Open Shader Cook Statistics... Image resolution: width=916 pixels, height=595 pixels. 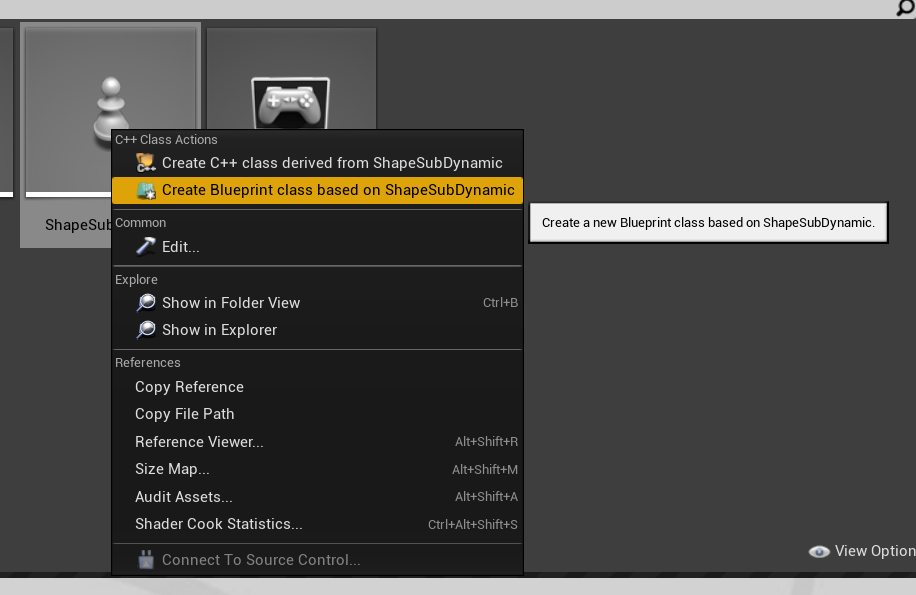(317, 524)
